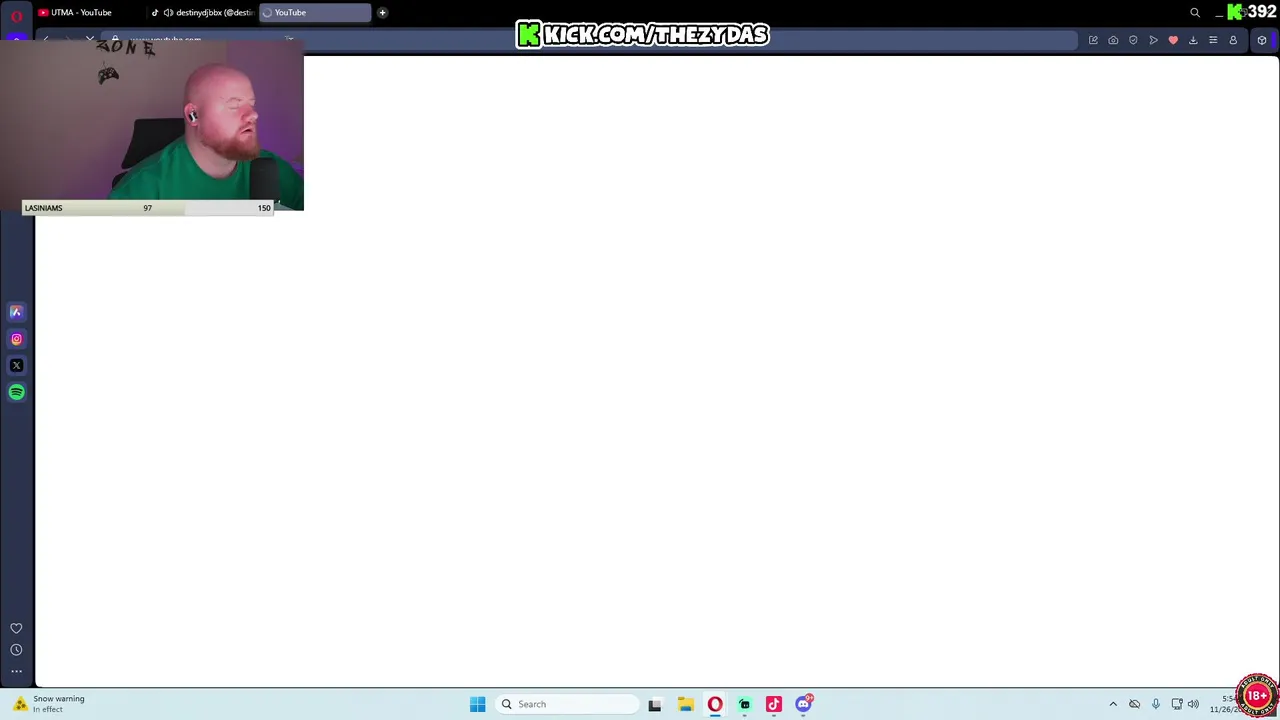Open the extensions cube icon
This screenshot has width=1280, height=720.
[x=1262, y=40]
